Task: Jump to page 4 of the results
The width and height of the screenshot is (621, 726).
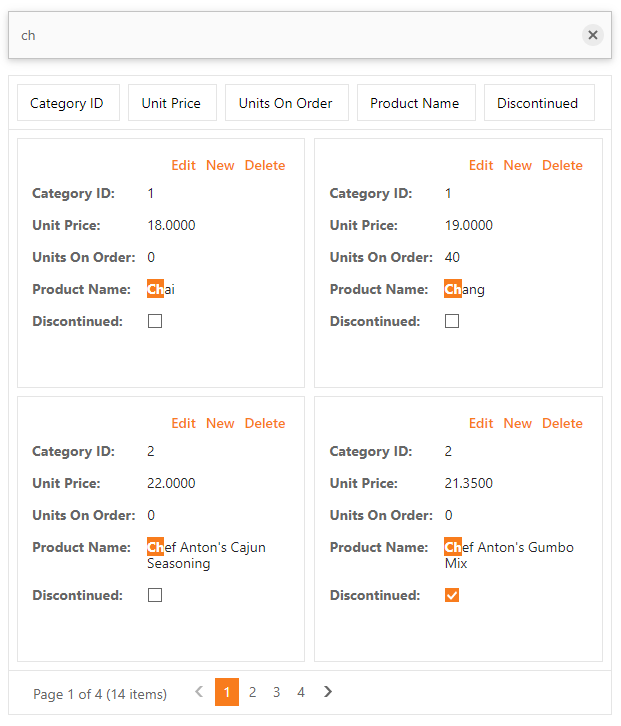Action: tap(301, 692)
